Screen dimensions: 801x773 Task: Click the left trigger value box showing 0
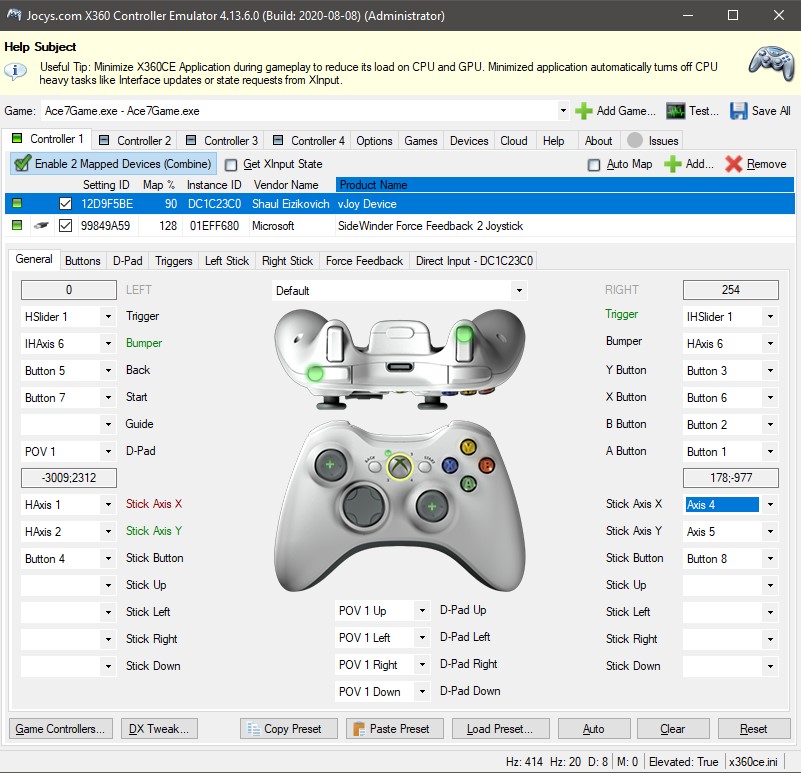tap(69, 290)
